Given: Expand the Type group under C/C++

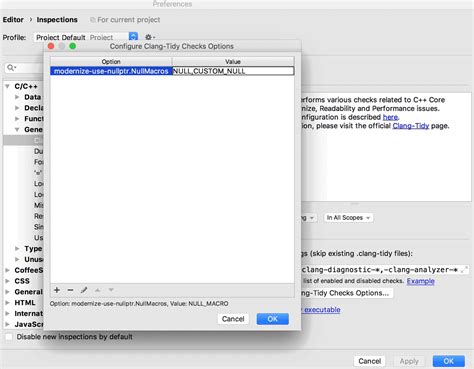Looking at the screenshot, I should 17,248.
